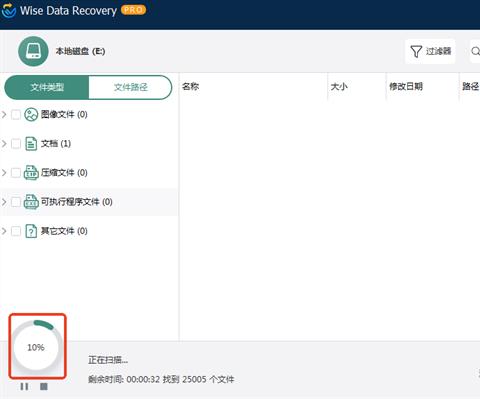The height and width of the screenshot is (399, 480).
Task: Select the 其它文件 (0) row label
Action: [64, 231]
